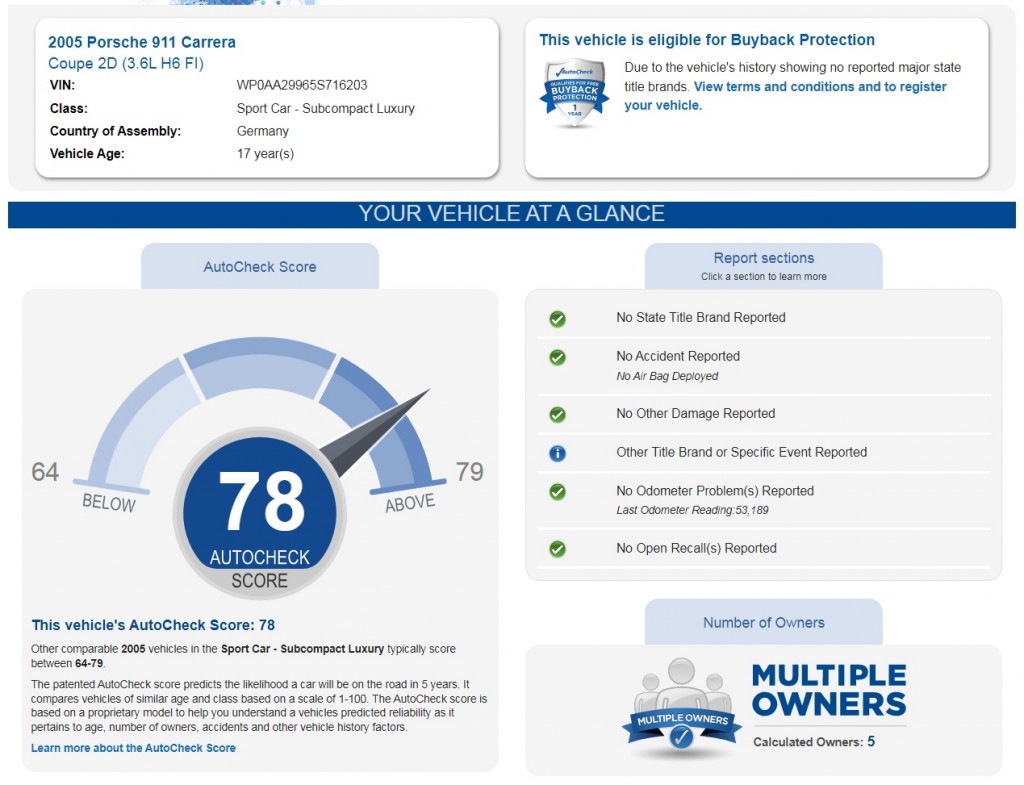This screenshot has height=785, width=1024.
Task: Click Last Odometer Reading 53,189 text
Action: [692, 510]
